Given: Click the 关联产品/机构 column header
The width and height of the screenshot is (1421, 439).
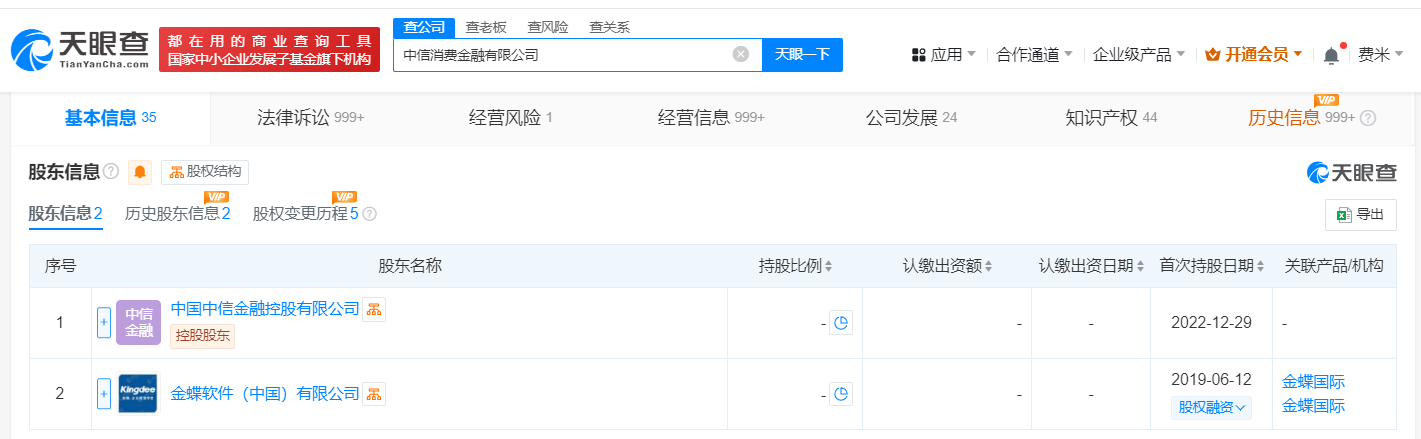Looking at the screenshot, I should [1334, 266].
